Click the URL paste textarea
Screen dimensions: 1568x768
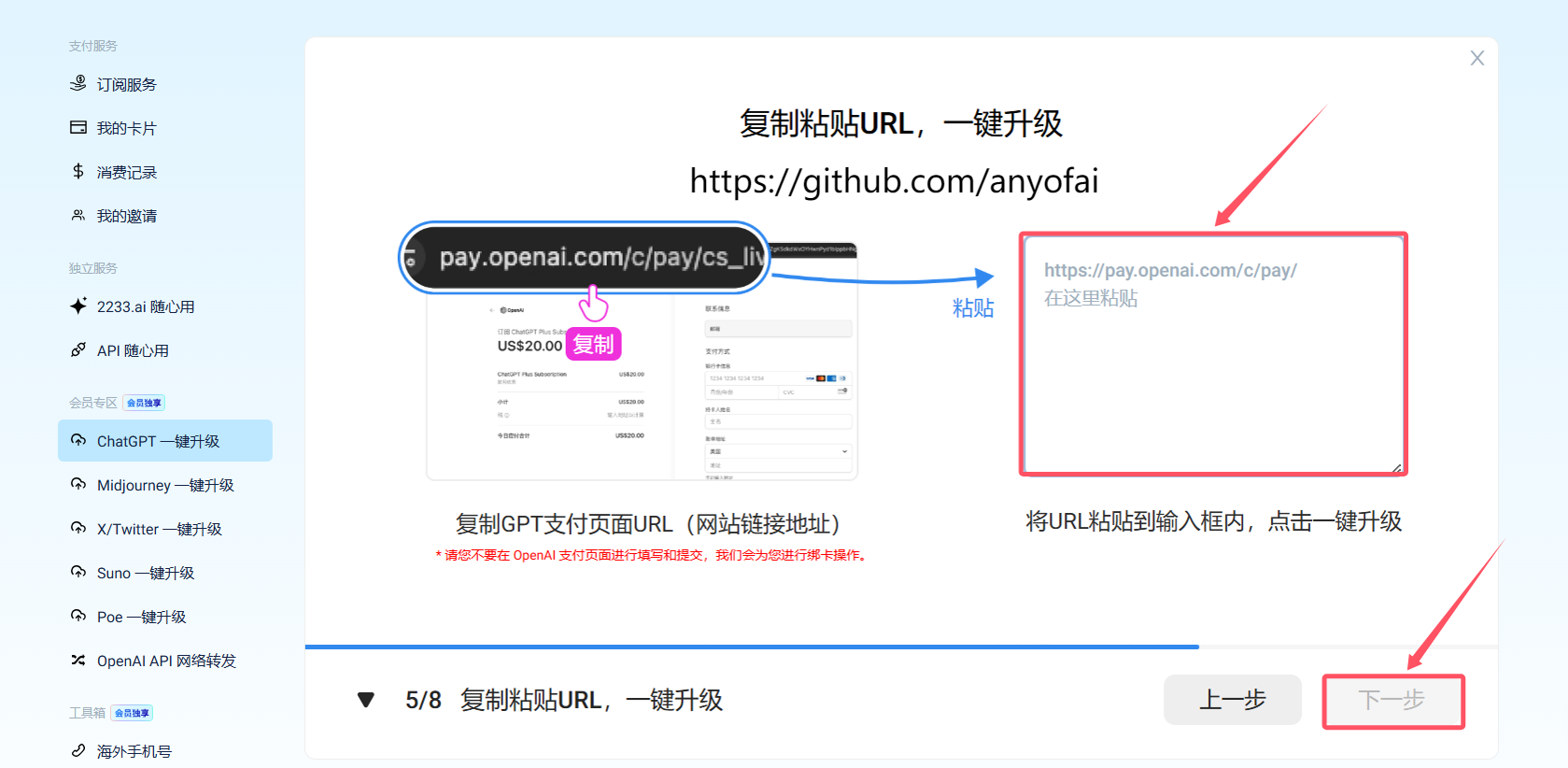click(x=1213, y=354)
